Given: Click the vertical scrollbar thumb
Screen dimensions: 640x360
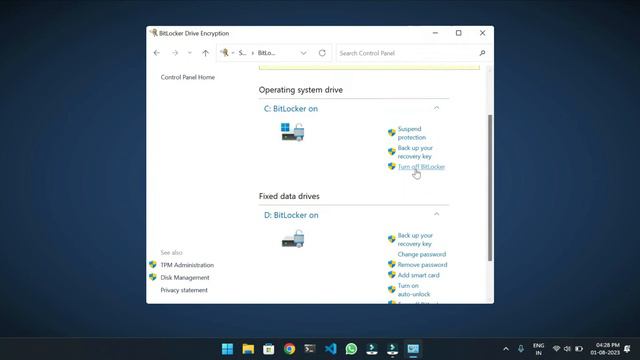Looking at the screenshot, I should tap(490, 188).
